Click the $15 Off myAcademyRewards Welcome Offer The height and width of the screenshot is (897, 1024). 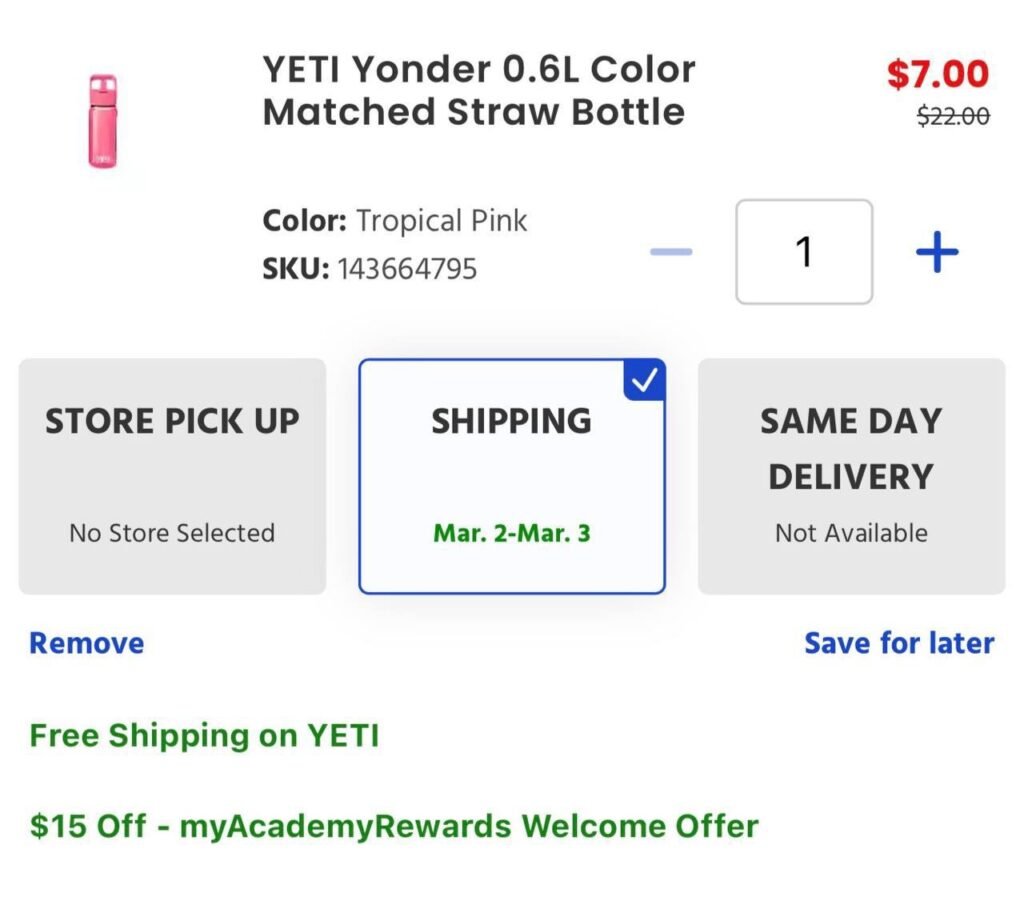point(394,827)
